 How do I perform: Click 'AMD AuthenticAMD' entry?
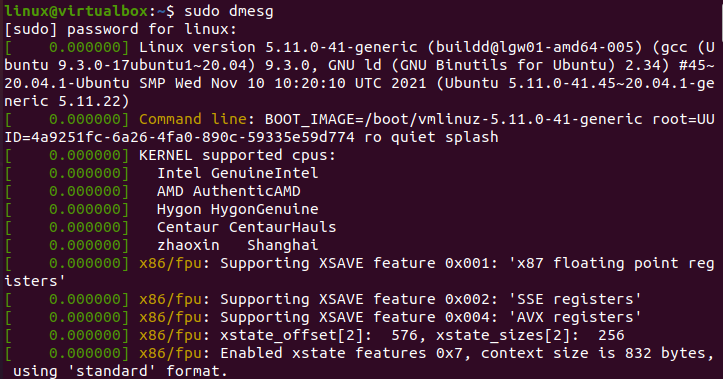(229, 191)
